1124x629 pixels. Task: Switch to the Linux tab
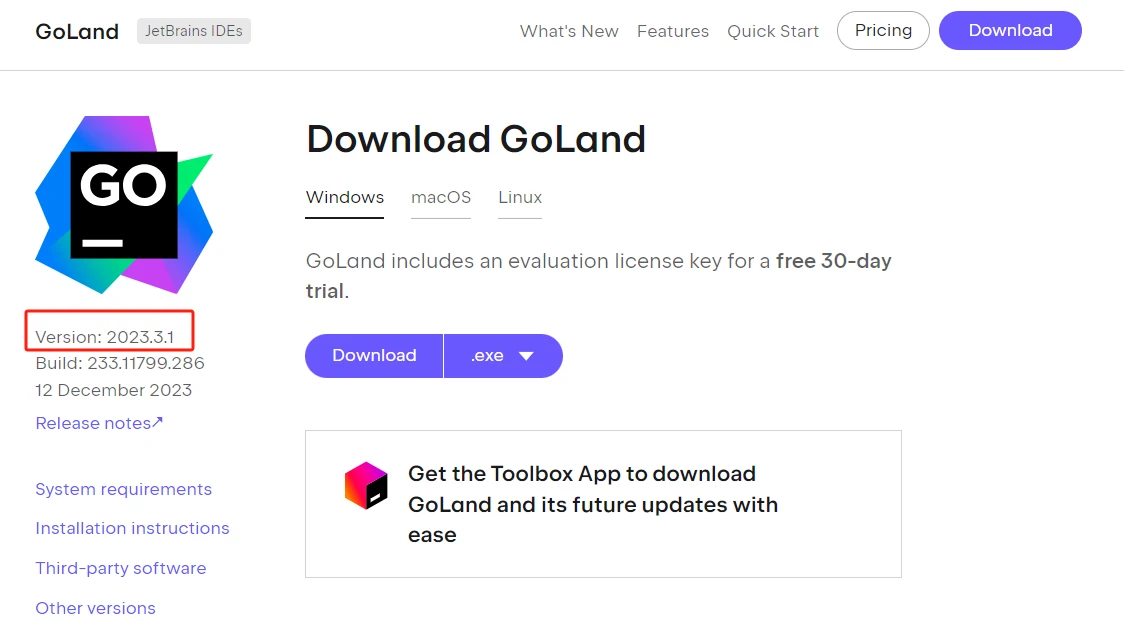point(520,197)
